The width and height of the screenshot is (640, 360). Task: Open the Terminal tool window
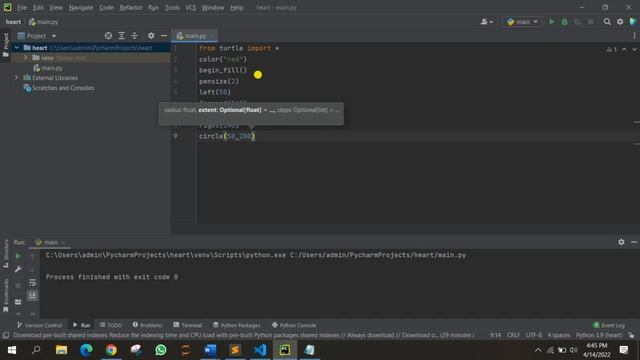pos(187,325)
